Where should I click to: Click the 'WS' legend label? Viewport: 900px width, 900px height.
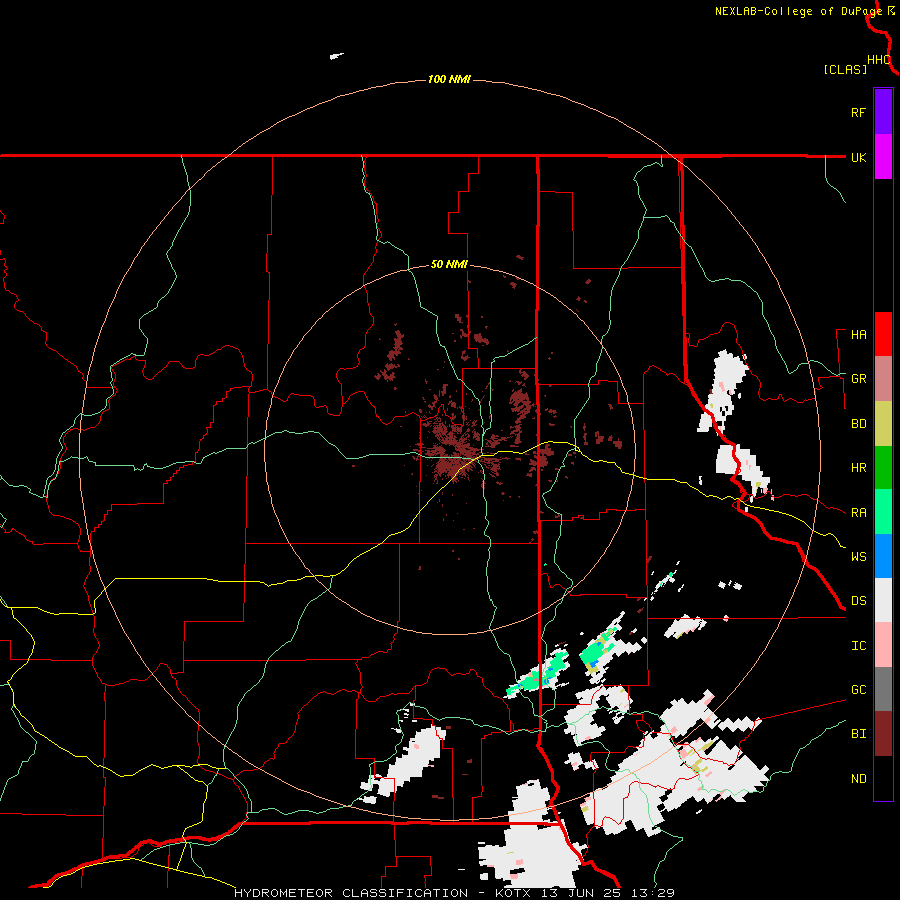858,557
